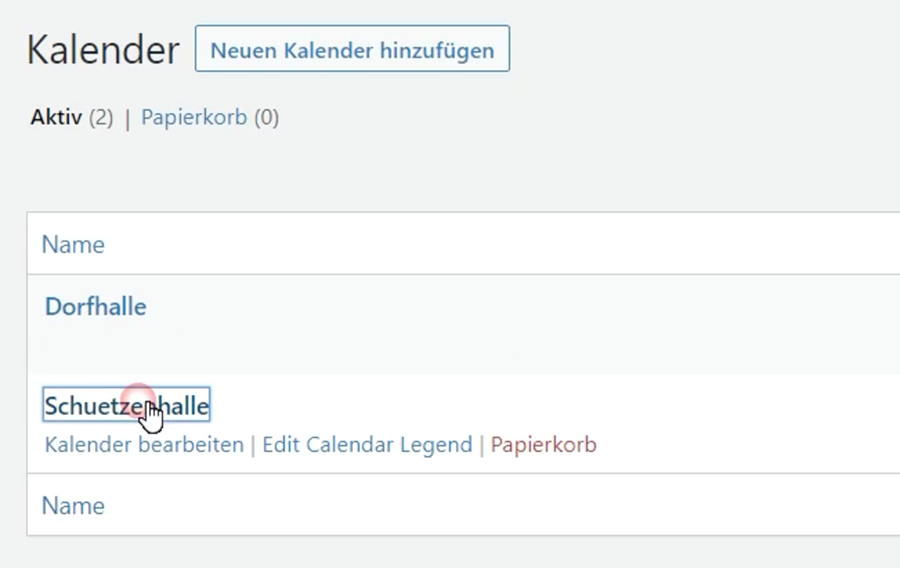Select the Aktiv filter view
This screenshot has height=568, width=900.
pyautogui.click(x=56, y=118)
